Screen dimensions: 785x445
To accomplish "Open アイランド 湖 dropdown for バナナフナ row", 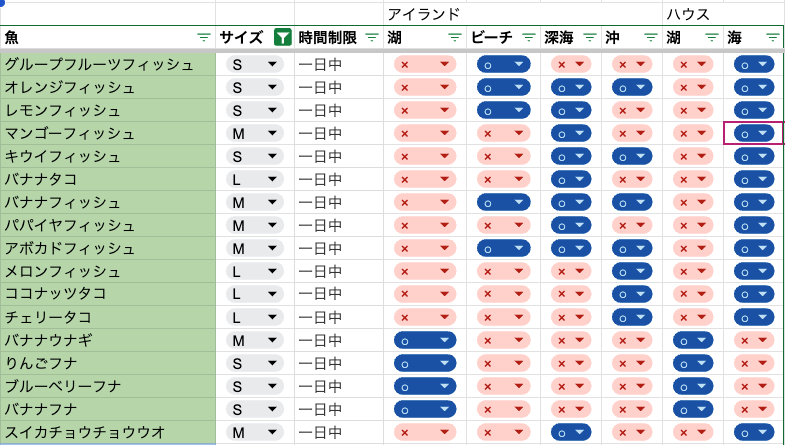I will pos(425,410).
